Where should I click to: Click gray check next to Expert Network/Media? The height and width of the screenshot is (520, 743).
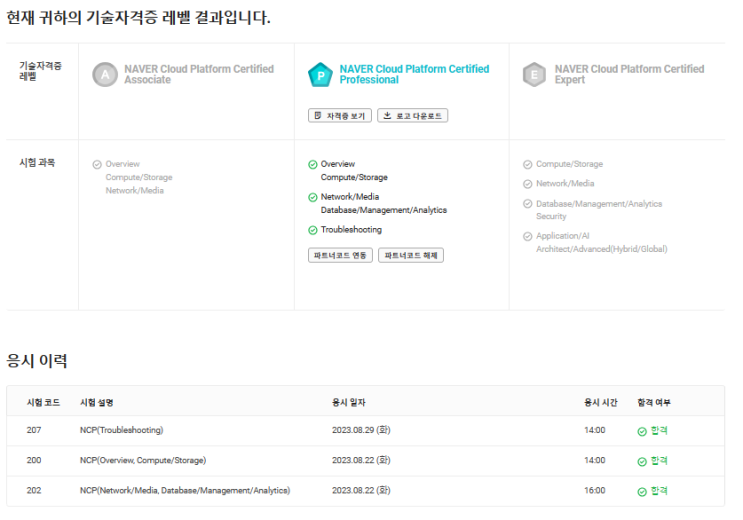pos(527,184)
